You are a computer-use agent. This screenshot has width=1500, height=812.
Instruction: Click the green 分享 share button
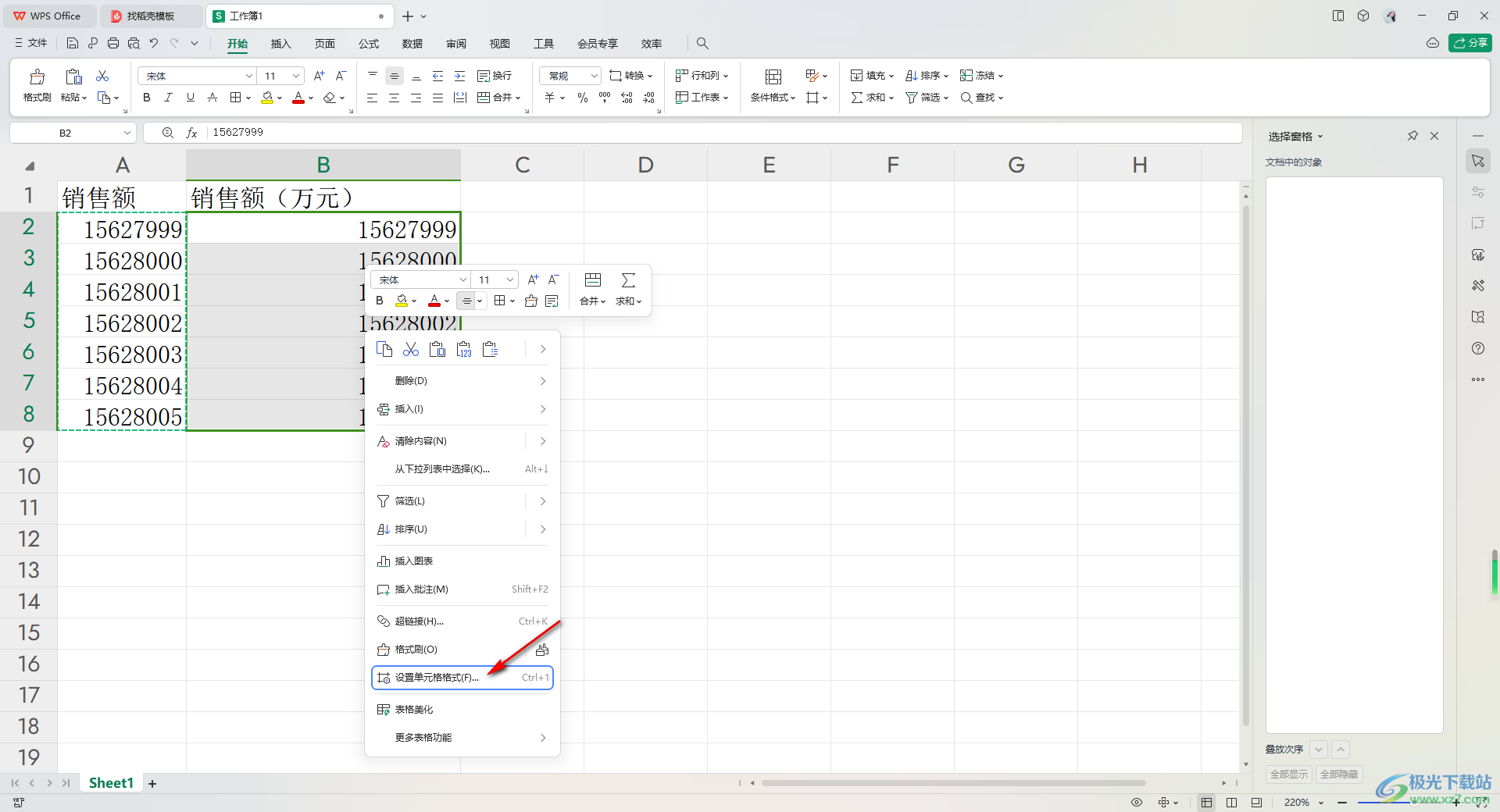click(1470, 43)
